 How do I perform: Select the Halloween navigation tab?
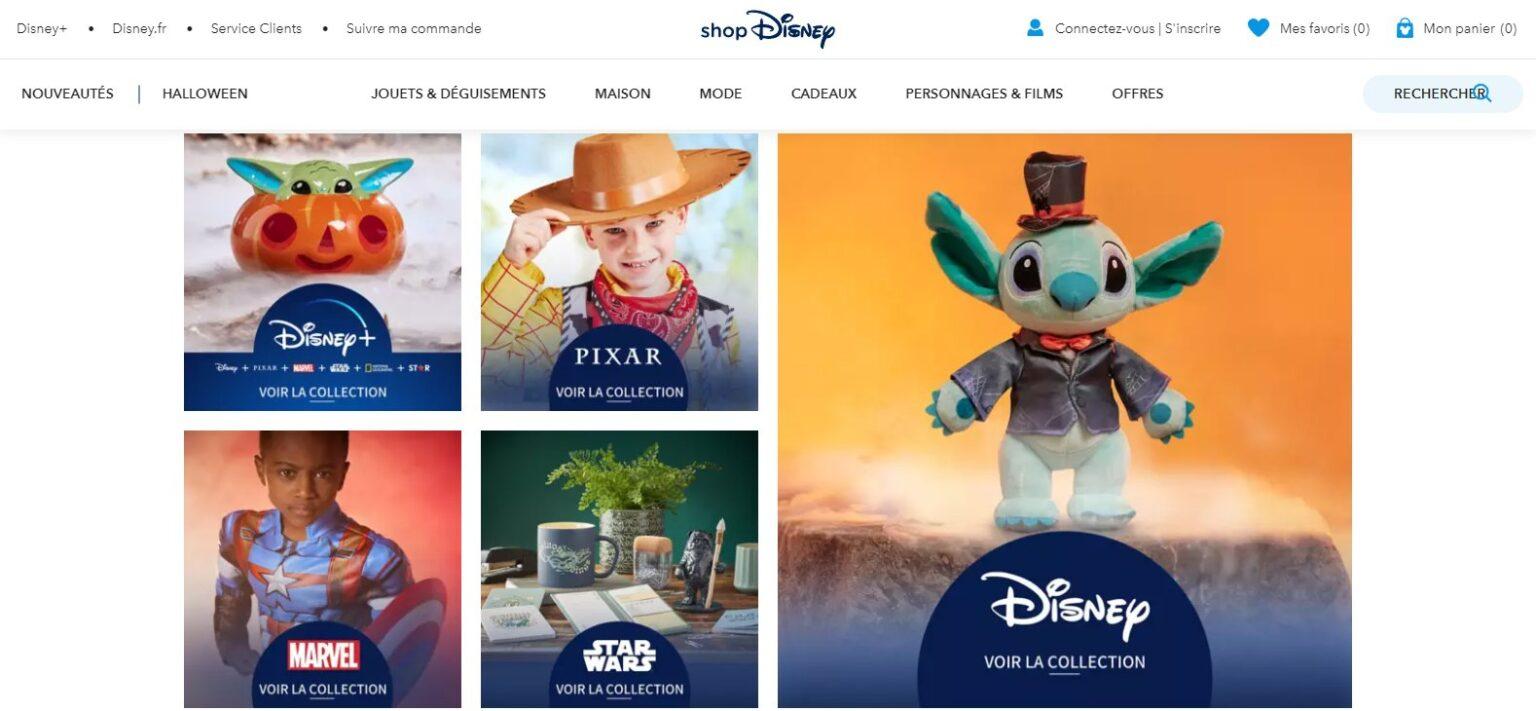click(x=205, y=93)
